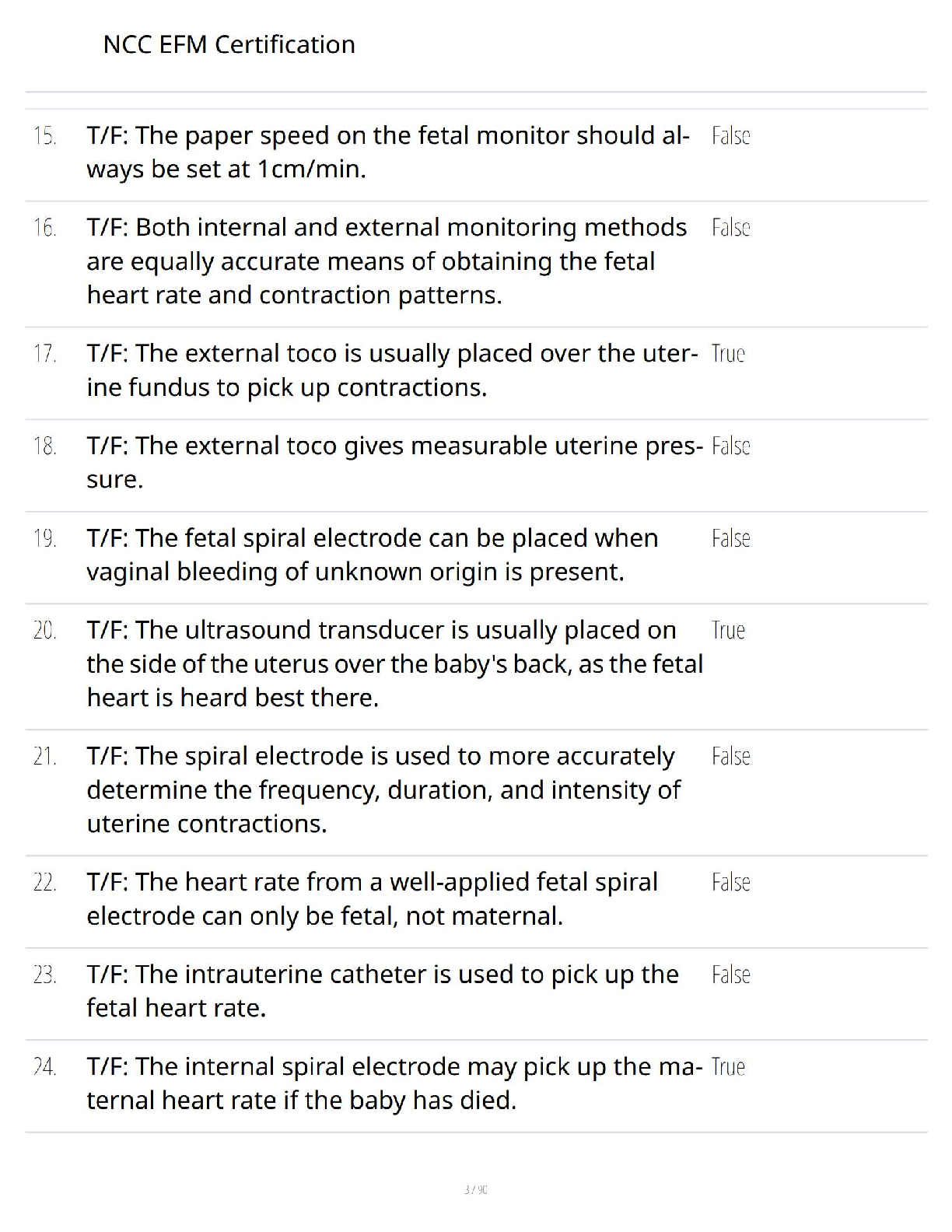
Task: Select the False answer for question 16
Action: click(730, 228)
